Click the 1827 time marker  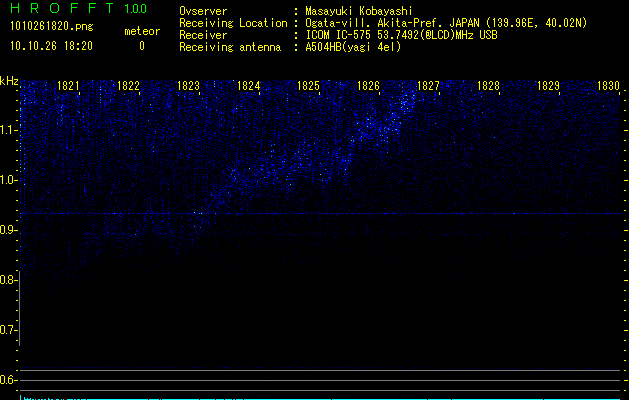click(428, 86)
